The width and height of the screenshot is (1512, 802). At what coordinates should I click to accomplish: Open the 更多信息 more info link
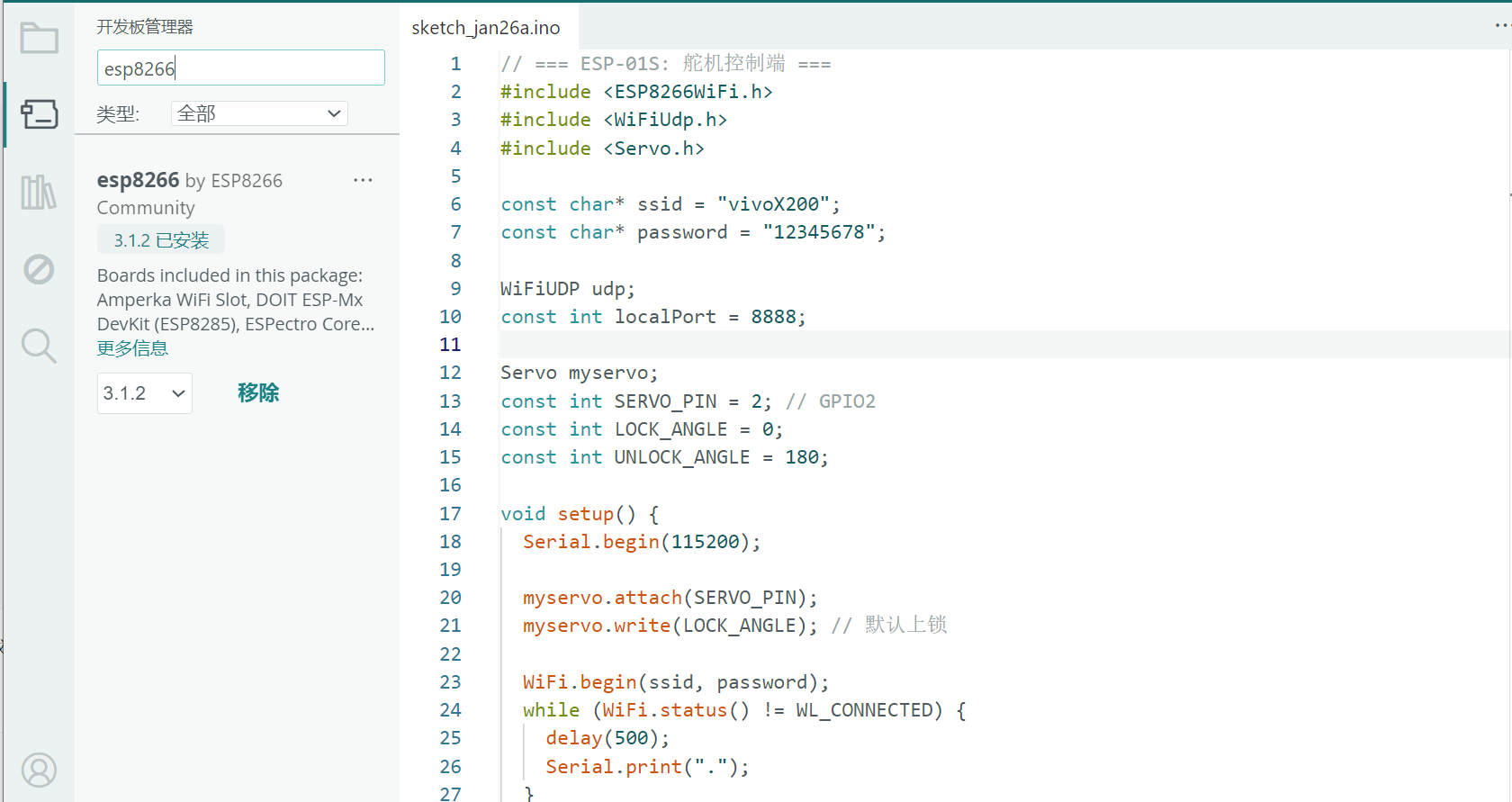[x=132, y=348]
